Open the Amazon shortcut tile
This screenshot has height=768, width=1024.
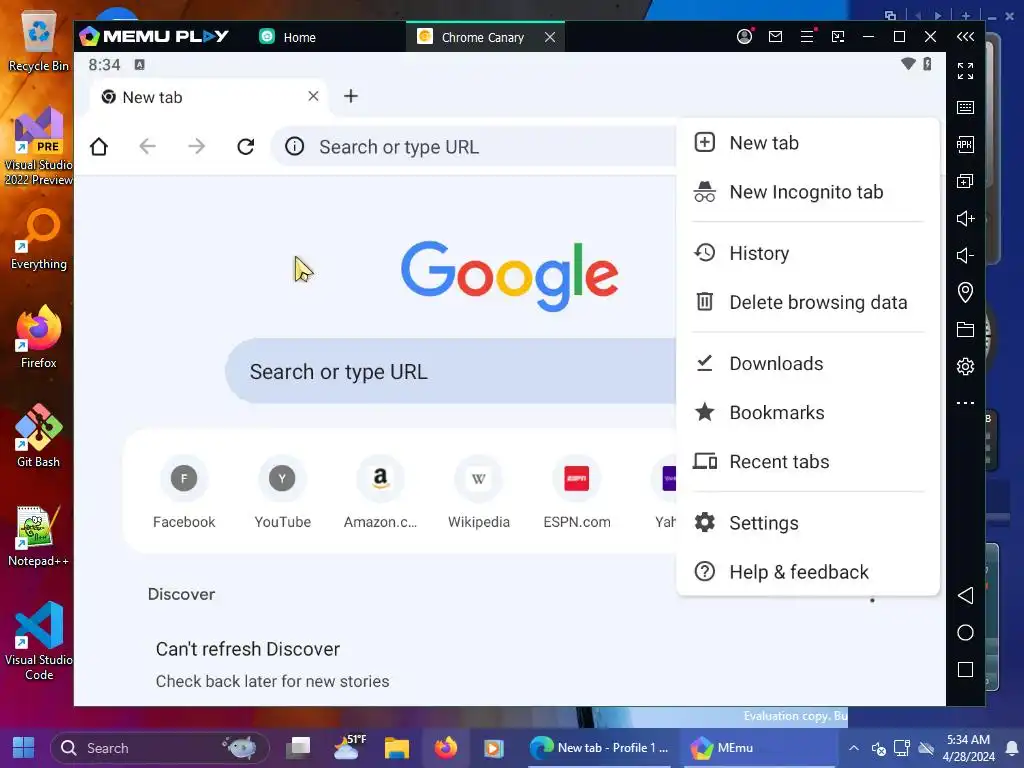(380, 493)
